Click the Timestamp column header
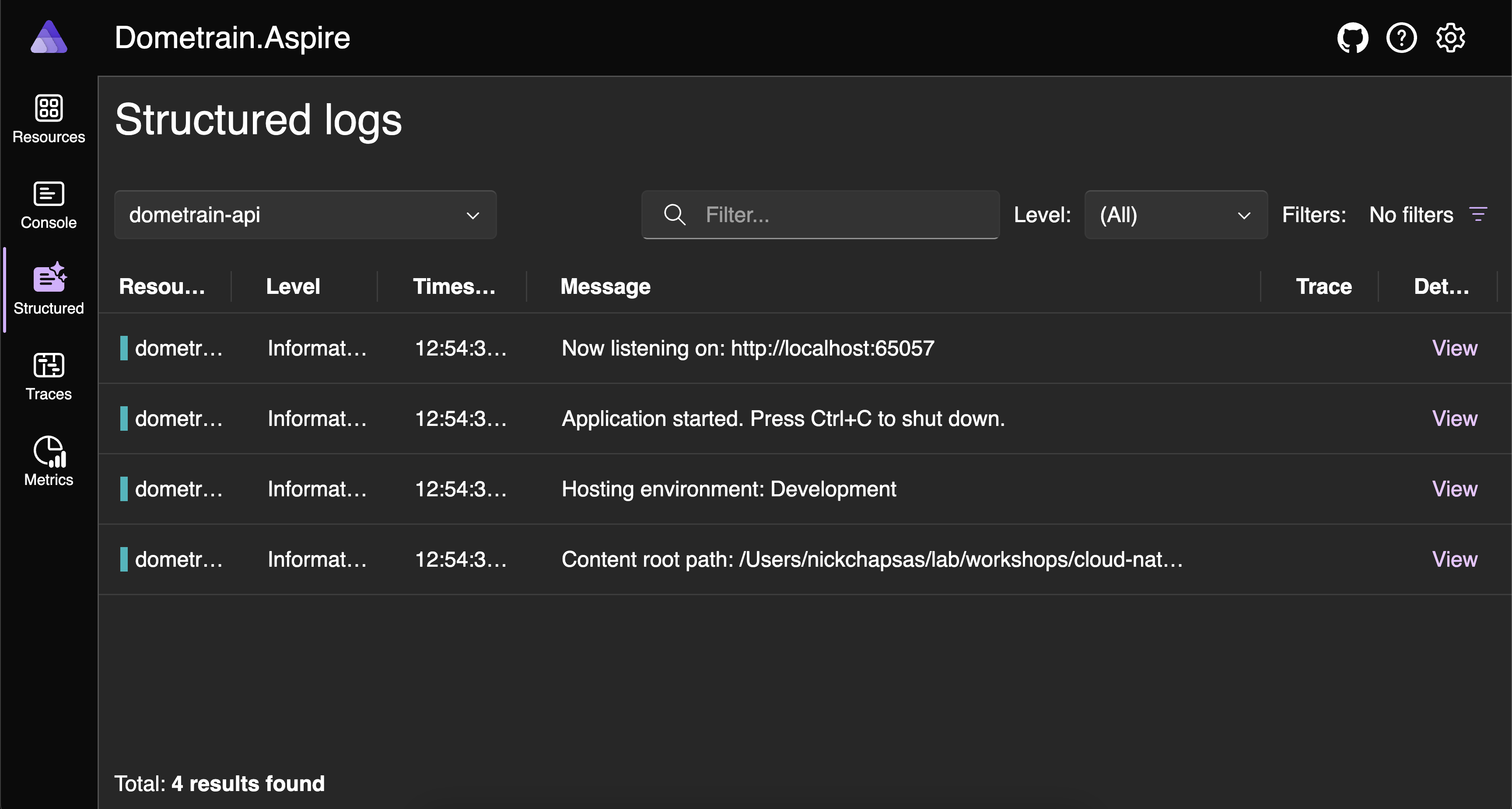The image size is (1512, 809). 454,286
